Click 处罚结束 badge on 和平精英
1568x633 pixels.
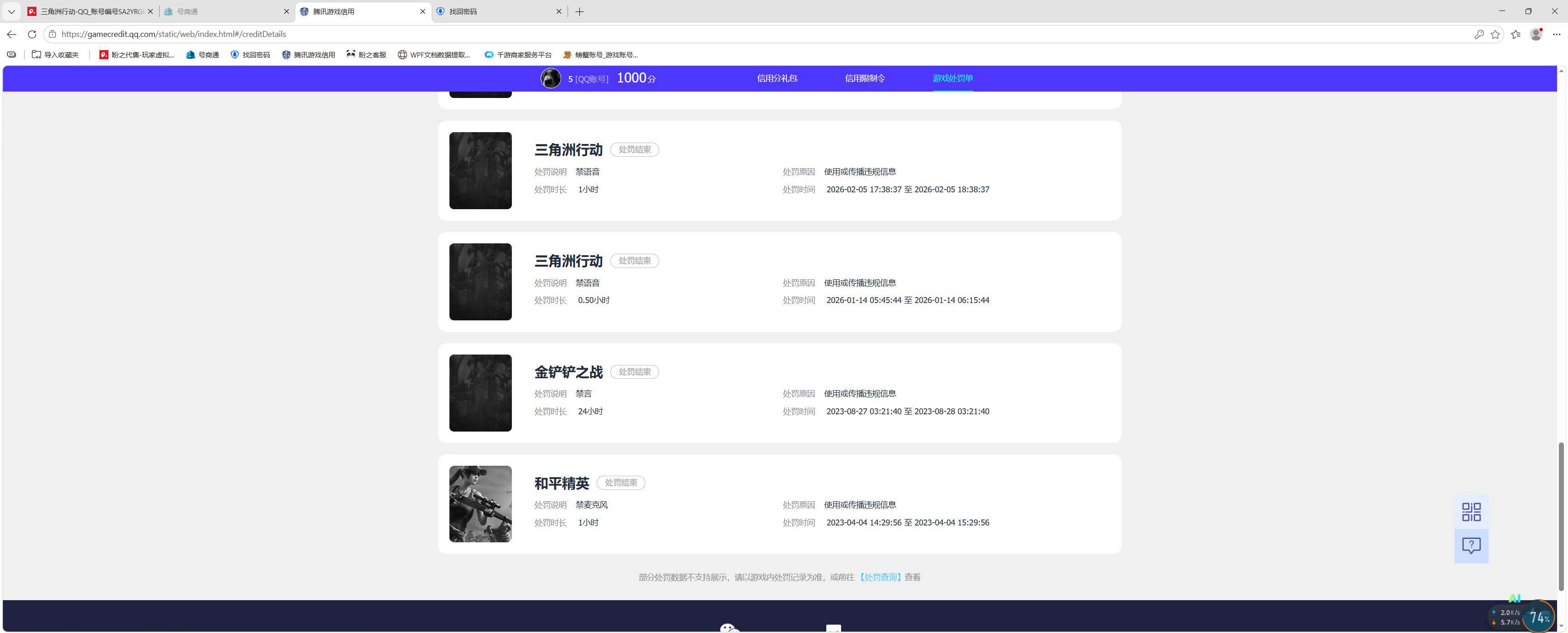click(621, 483)
